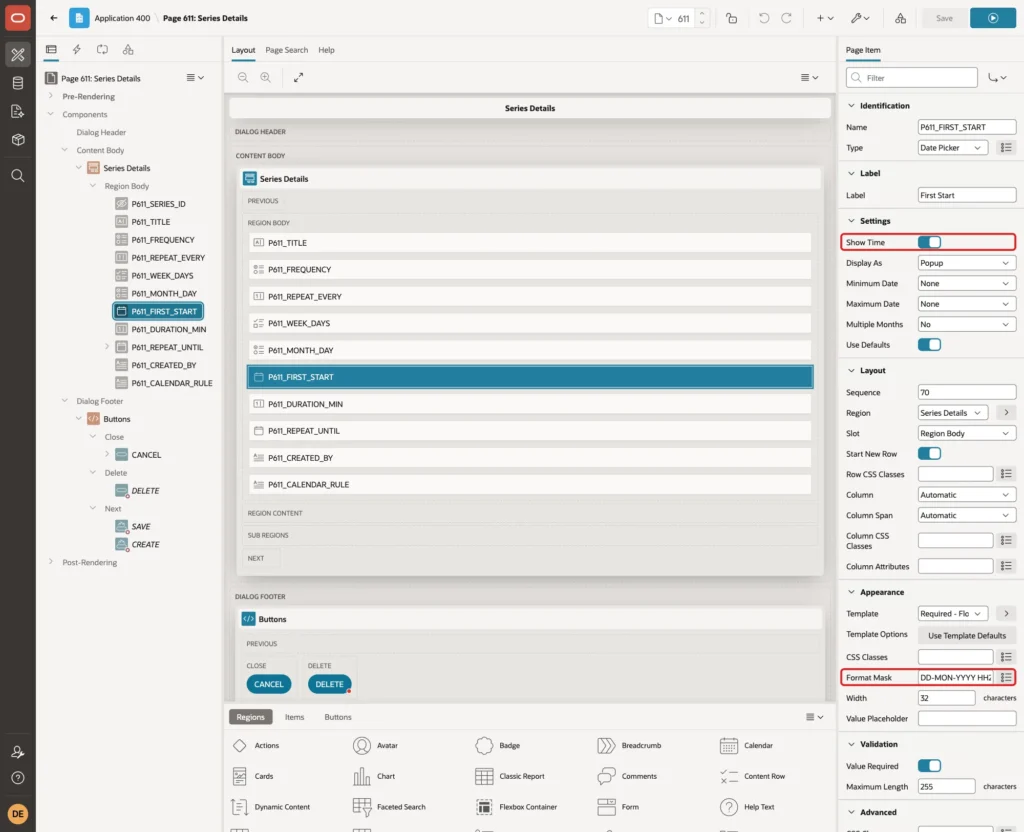Click the Redo icon in the toolbar
The width and height of the screenshot is (1024, 832).
pos(786,18)
